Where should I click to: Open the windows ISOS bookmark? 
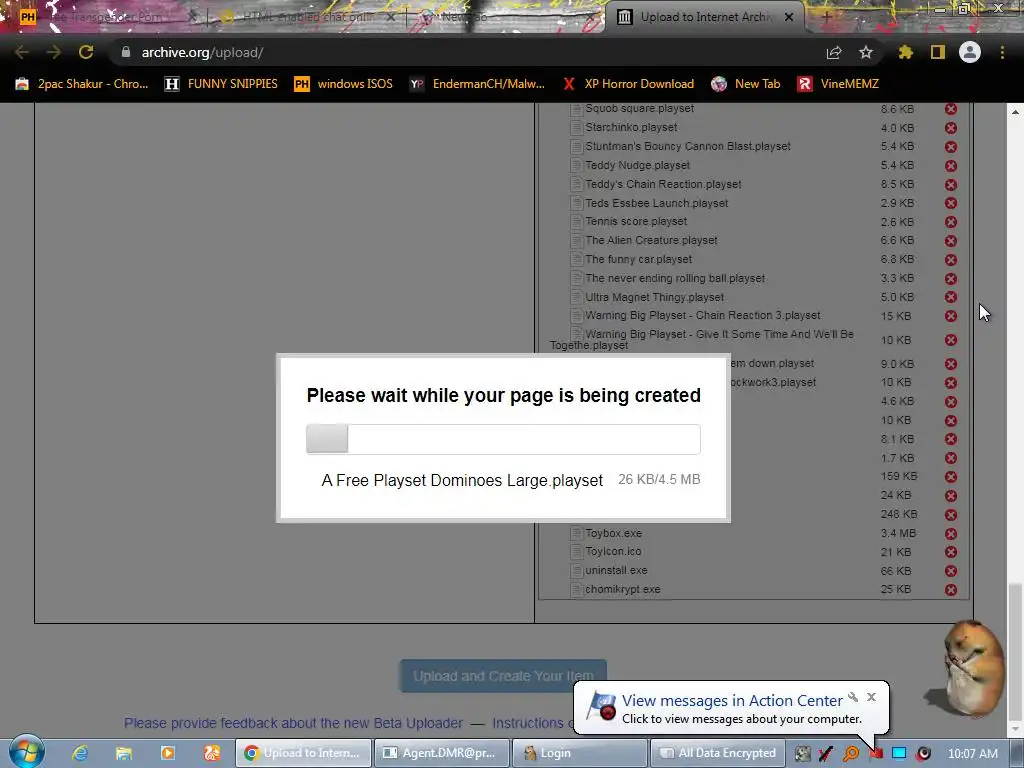point(344,84)
